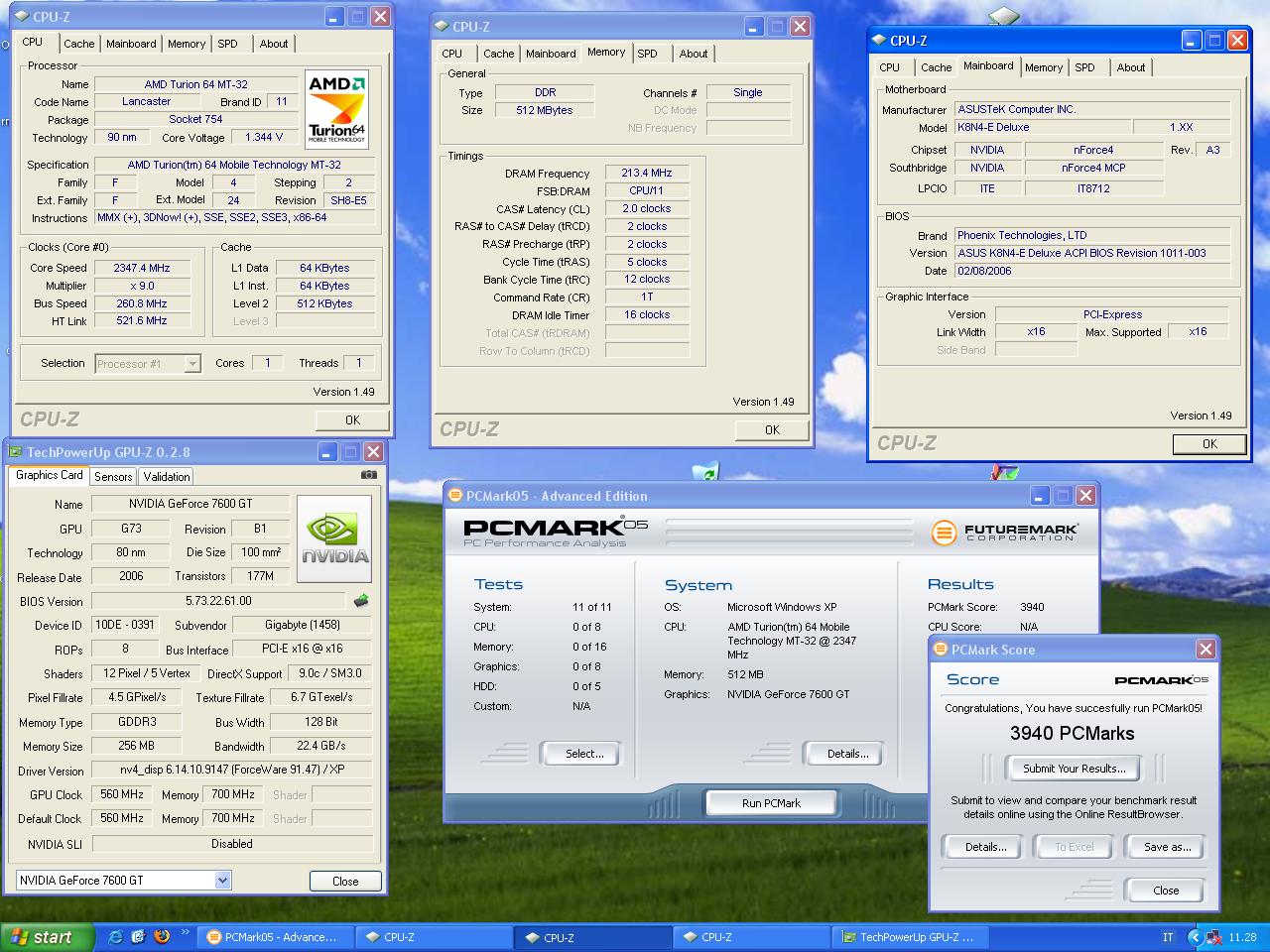Click Save as... in PCMark Score dialog
Image resolution: width=1270 pixels, height=952 pixels.
point(1167,847)
